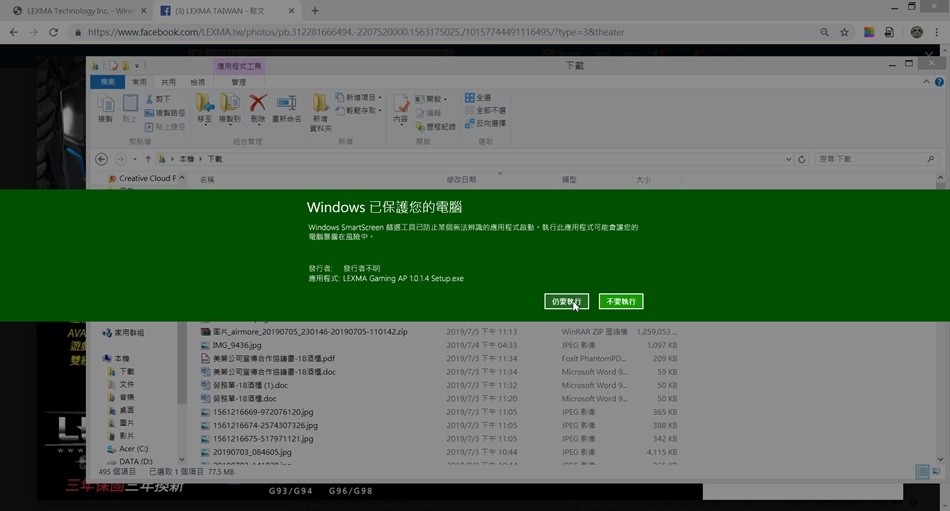
Task: Click the 複製 (Copy) ribbon icon
Action: coord(106,109)
